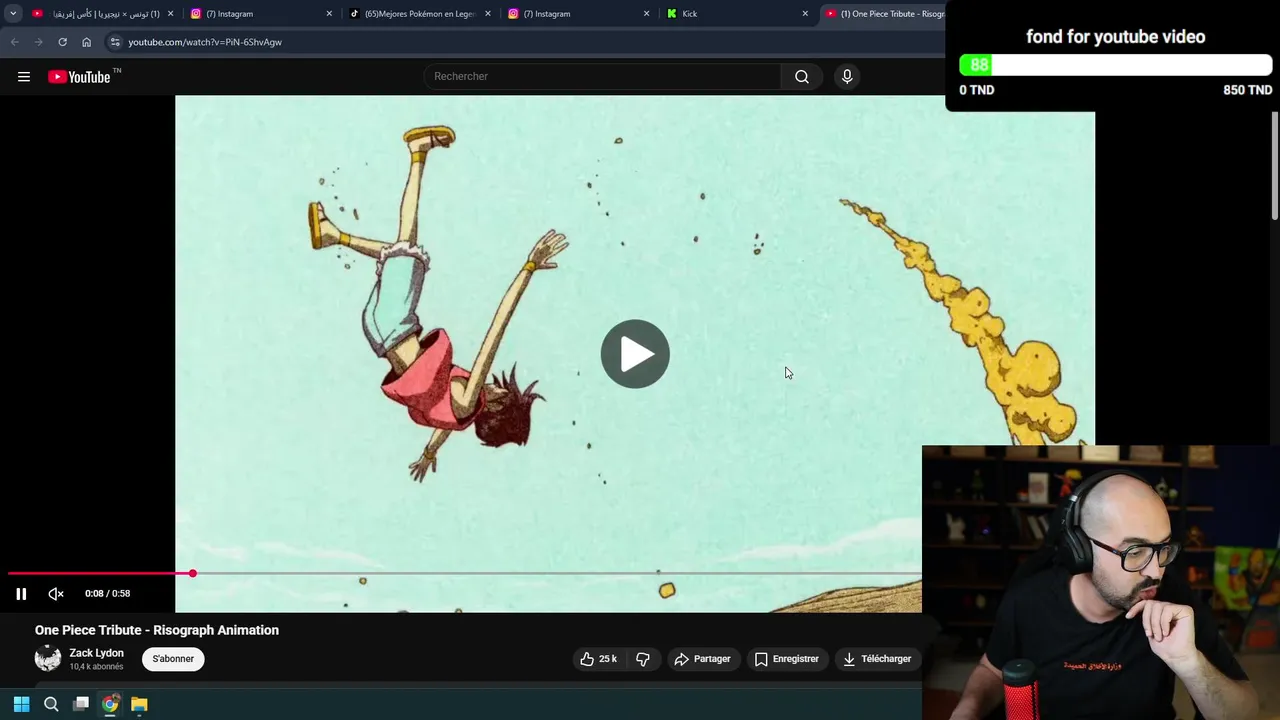
Task: Like the video with thumbs-up 25 k
Action: tap(599, 659)
